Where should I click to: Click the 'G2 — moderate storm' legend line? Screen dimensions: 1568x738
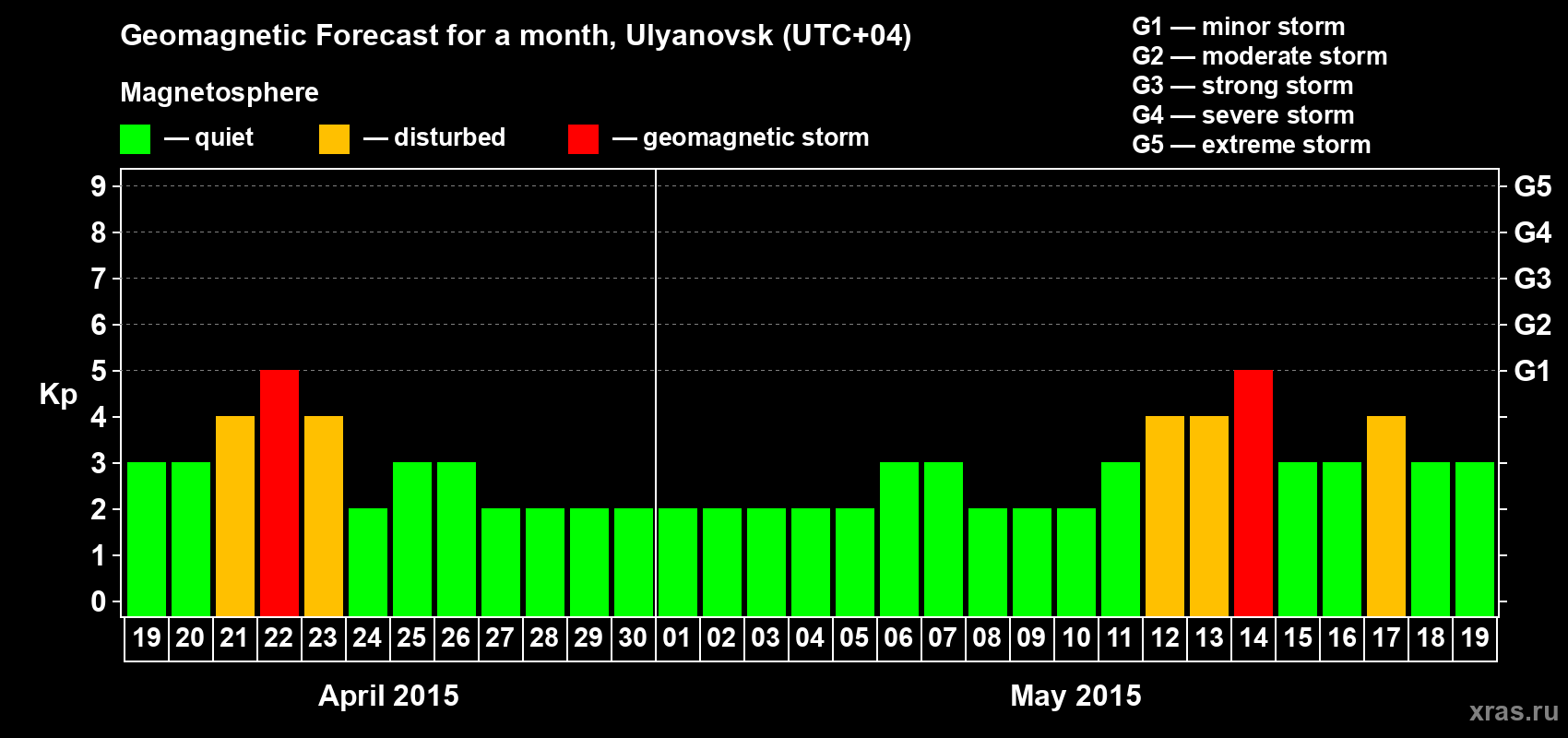tap(1260, 56)
